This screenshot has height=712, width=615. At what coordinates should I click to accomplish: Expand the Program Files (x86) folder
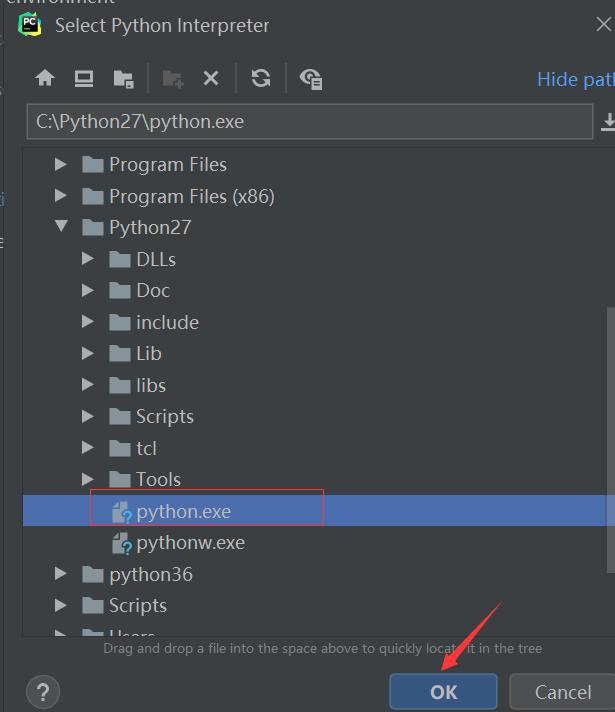[60, 196]
